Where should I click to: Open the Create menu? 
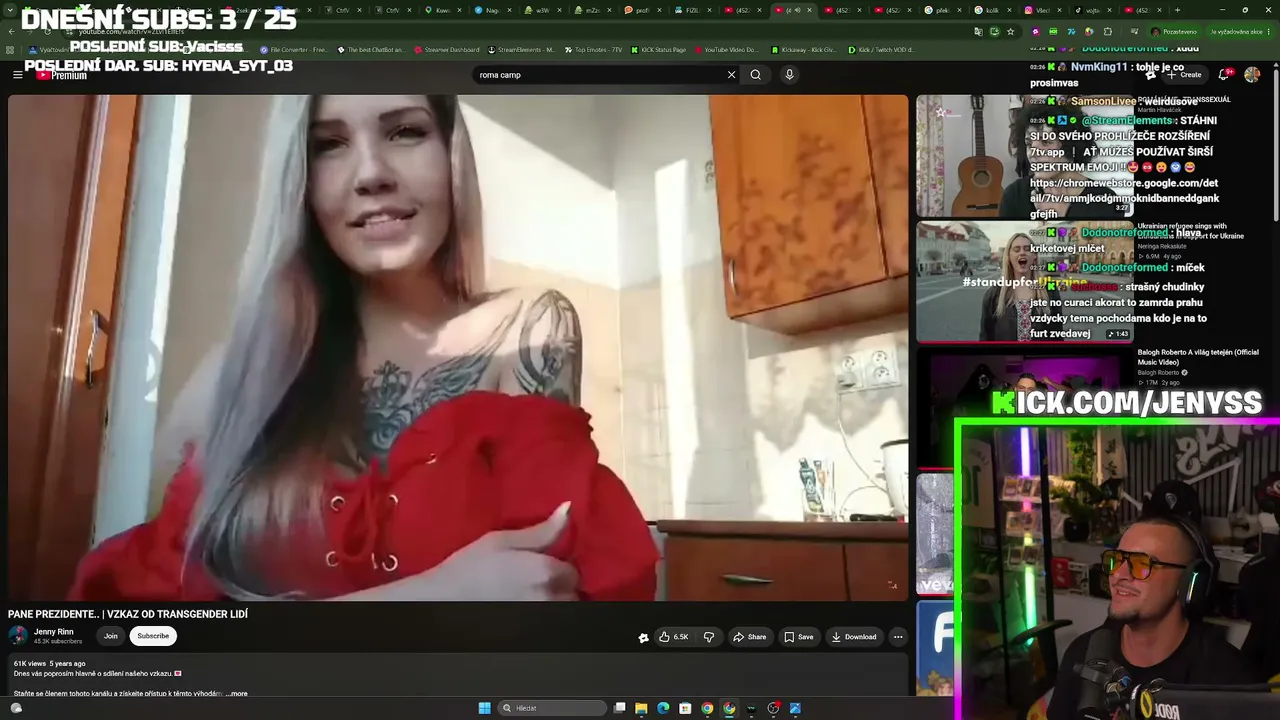(1184, 75)
